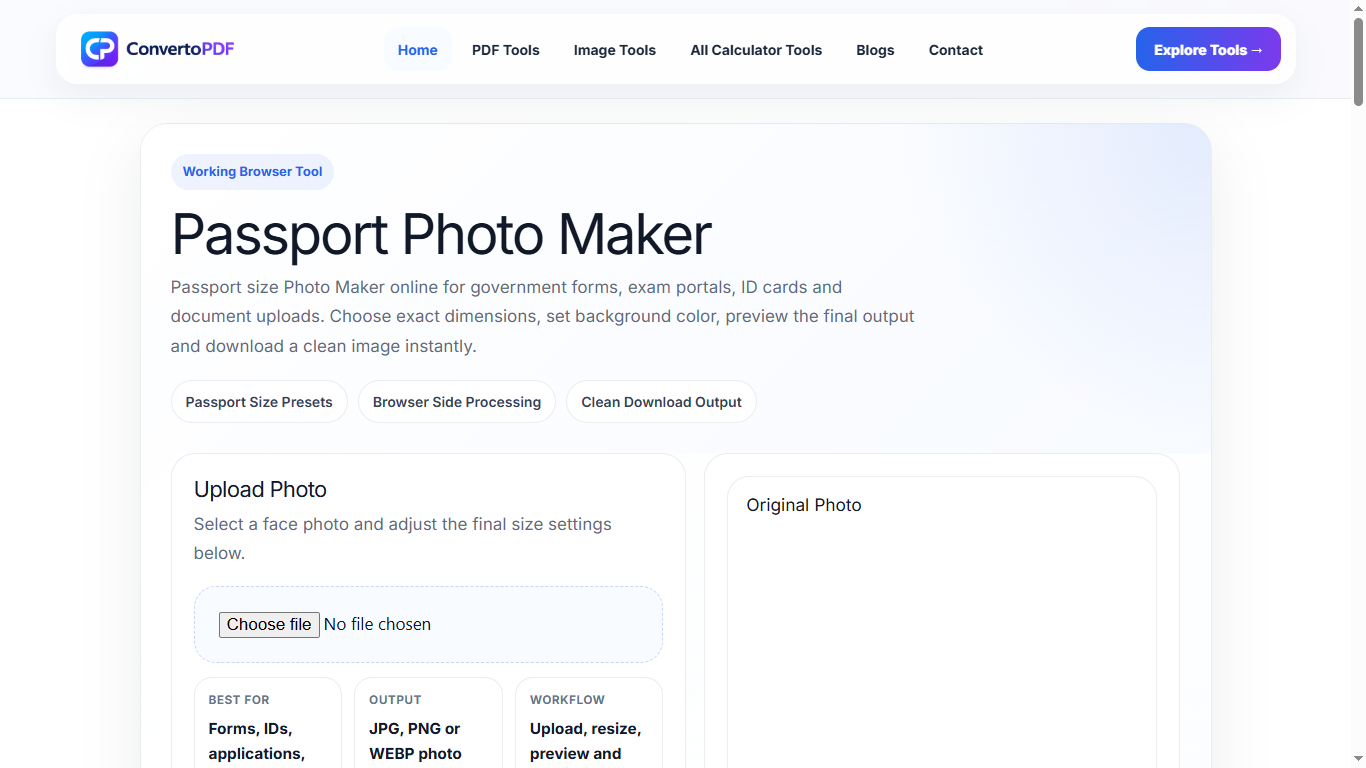Click the Choose file button
The image size is (1366, 768).
269,624
